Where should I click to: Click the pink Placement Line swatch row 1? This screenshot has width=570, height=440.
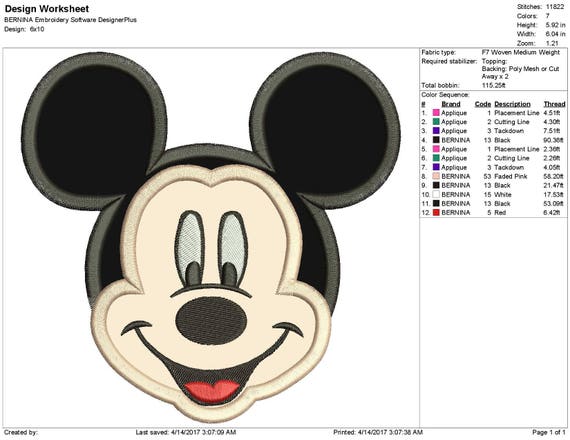point(436,113)
